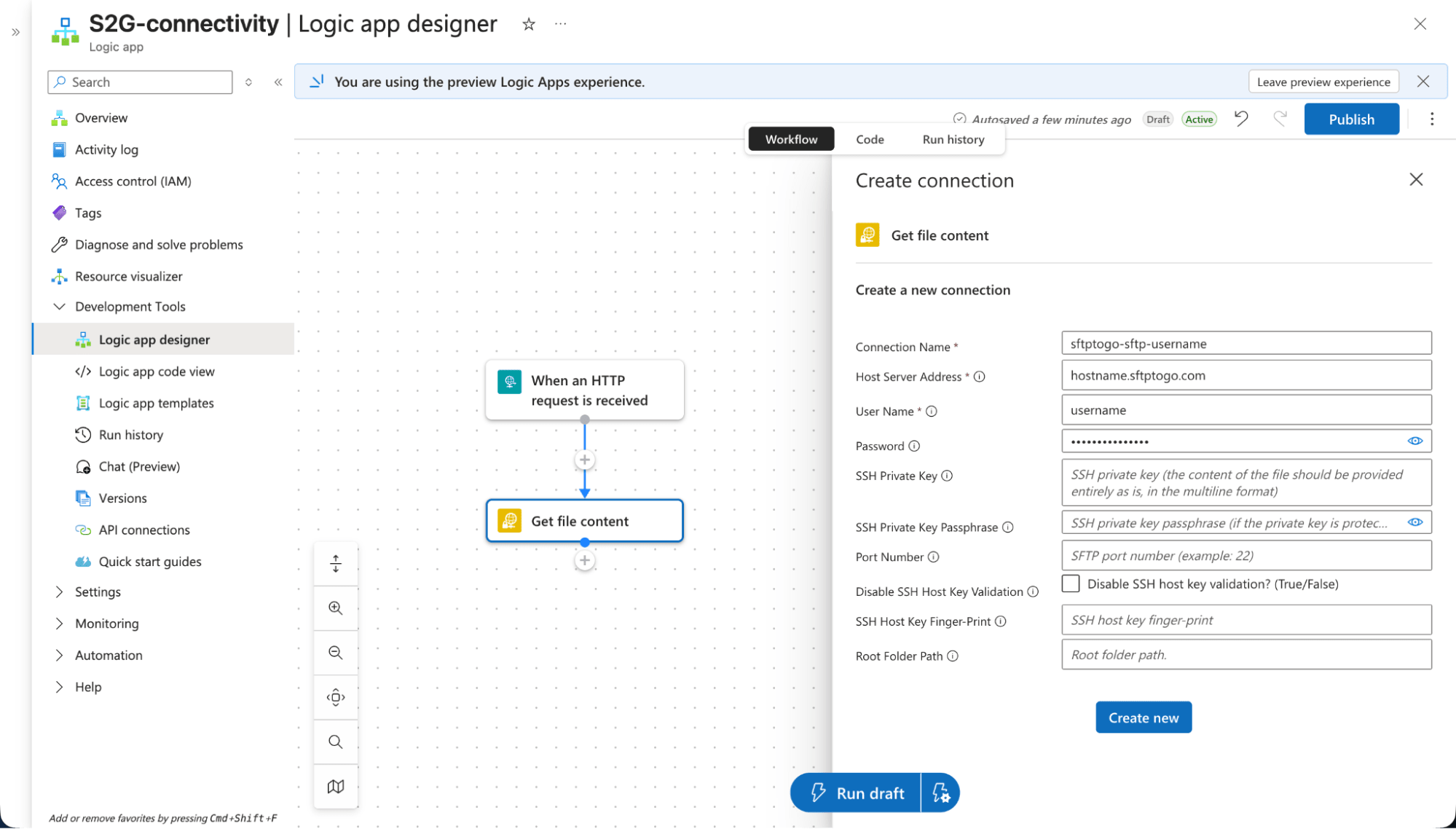Search the canvas with the magnifier tool

[x=336, y=742]
